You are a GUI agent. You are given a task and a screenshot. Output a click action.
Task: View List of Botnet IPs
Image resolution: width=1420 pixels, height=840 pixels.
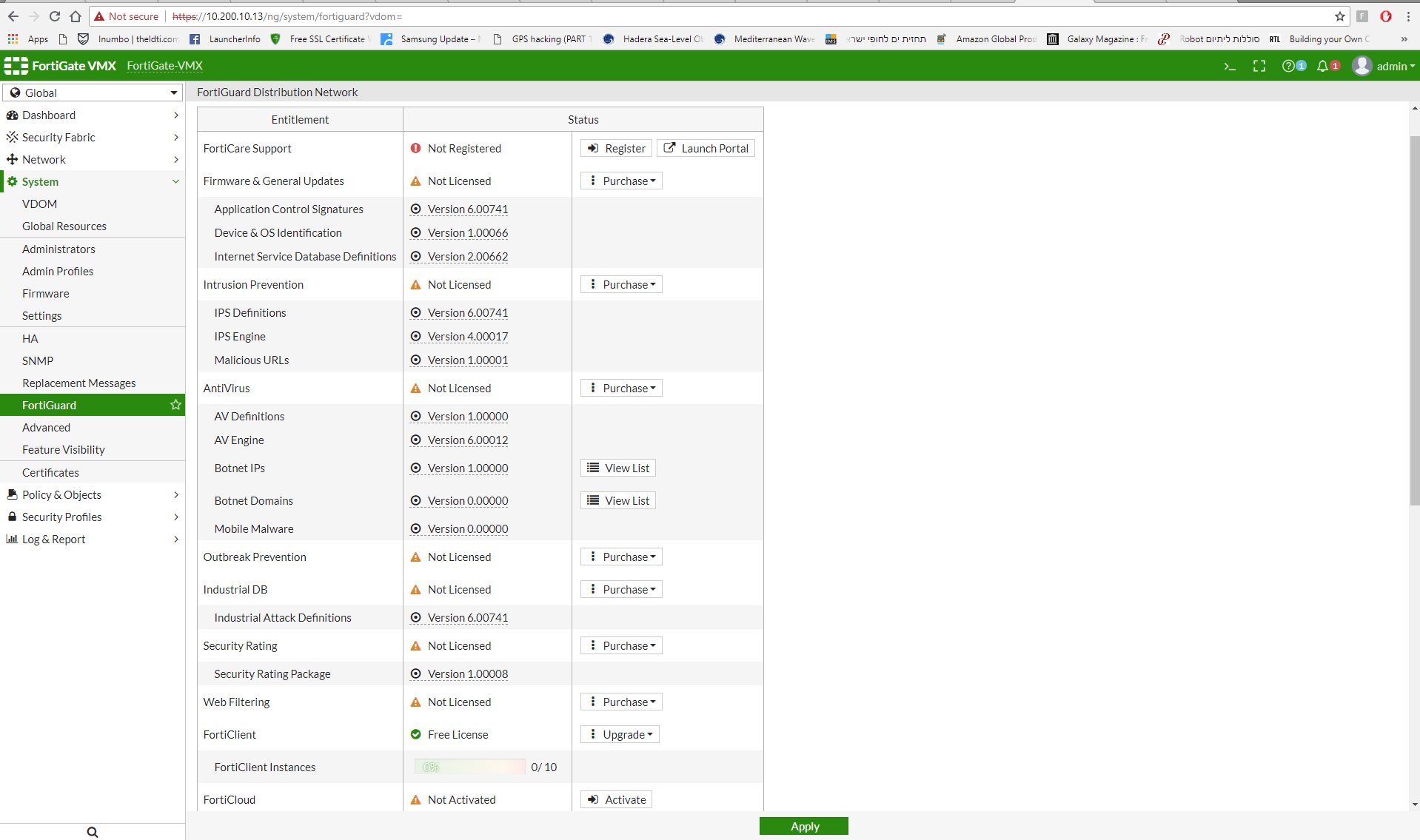[x=618, y=468]
